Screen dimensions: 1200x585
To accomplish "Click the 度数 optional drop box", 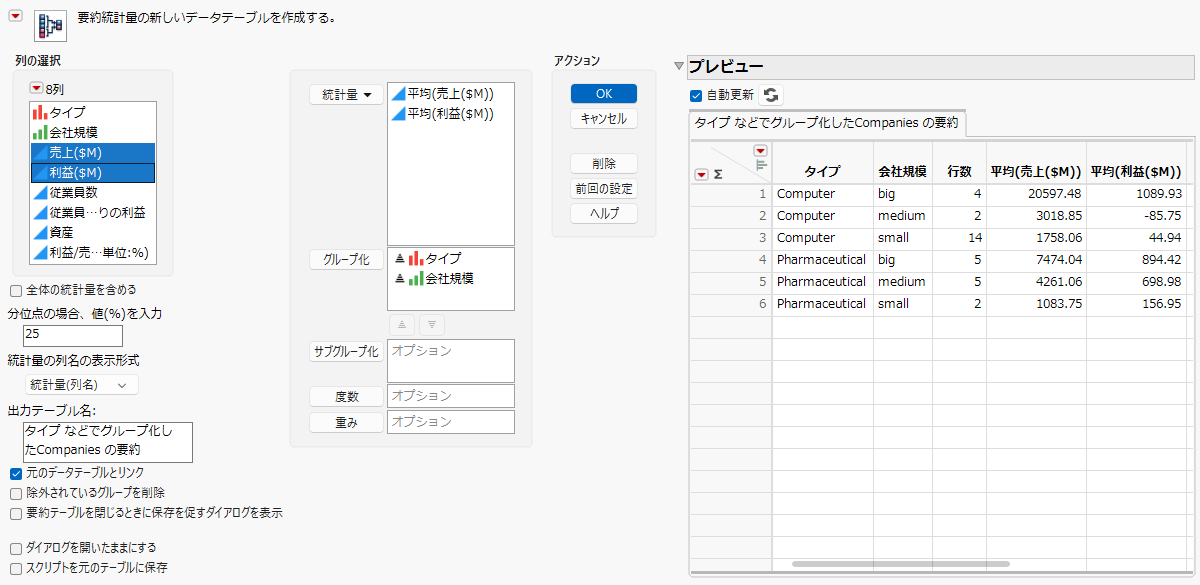I will [450, 396].
